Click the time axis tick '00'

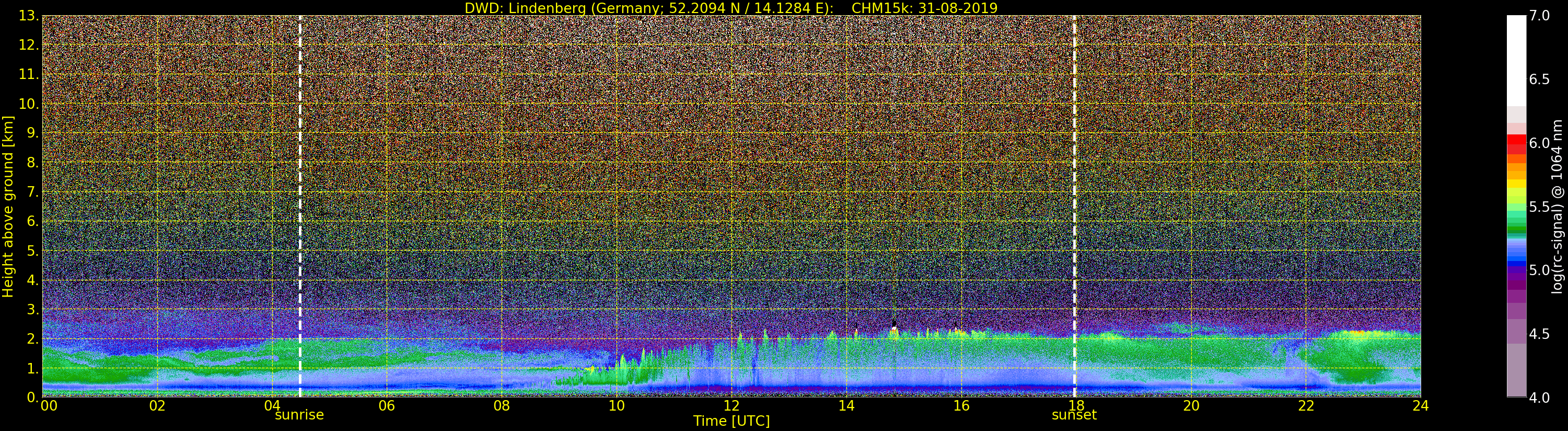(x=49, y=405)
